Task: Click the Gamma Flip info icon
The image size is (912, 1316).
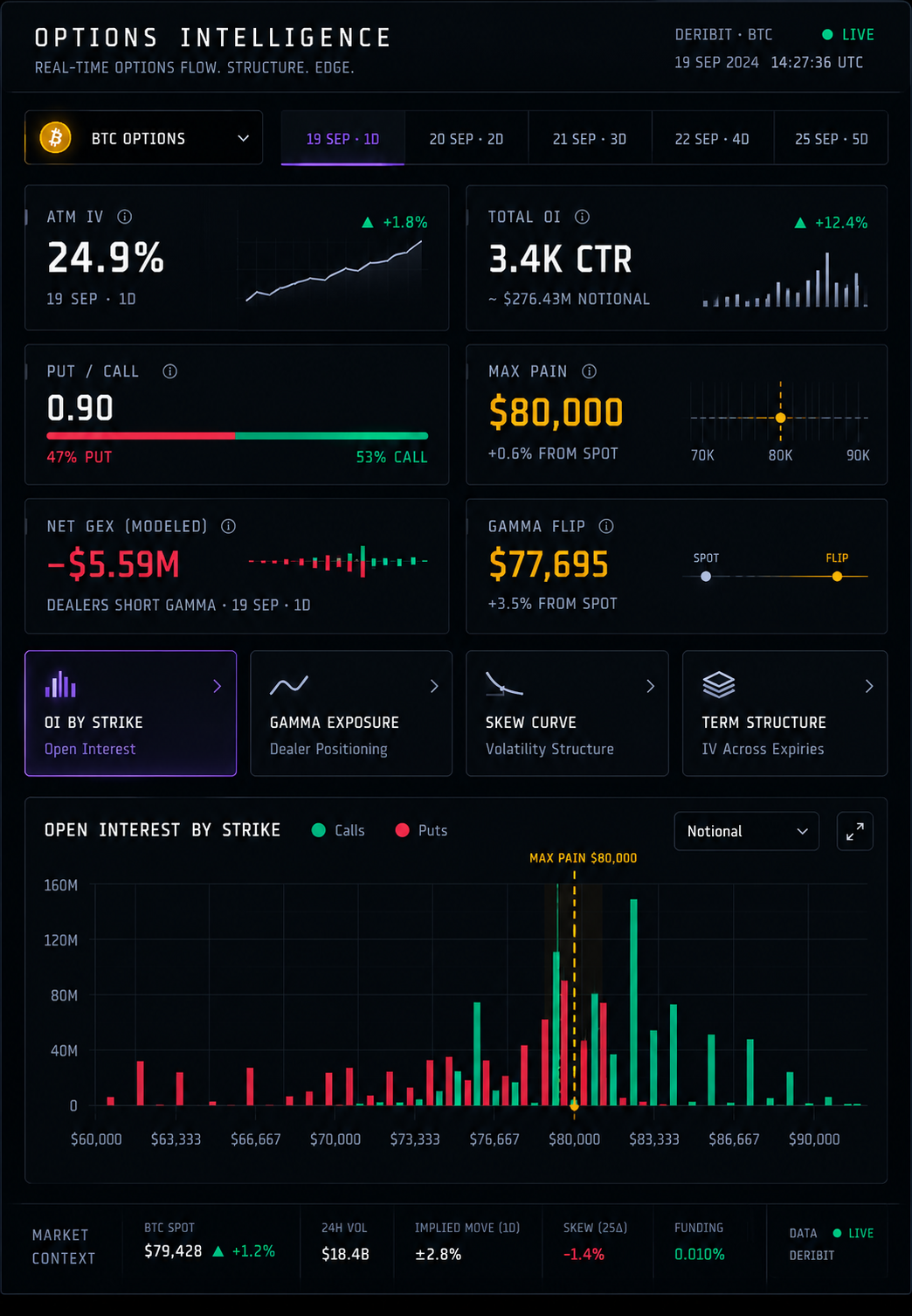Action: [606, 526]
